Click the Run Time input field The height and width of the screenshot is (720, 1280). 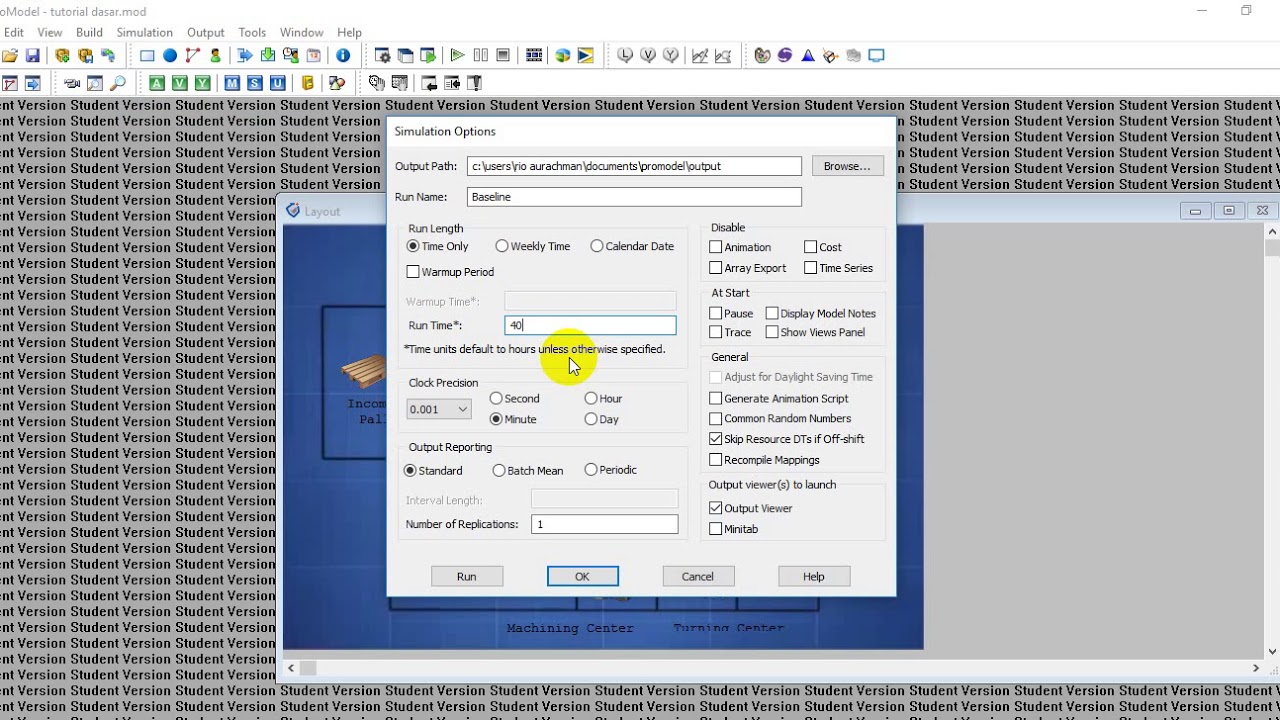pos(590,325)
